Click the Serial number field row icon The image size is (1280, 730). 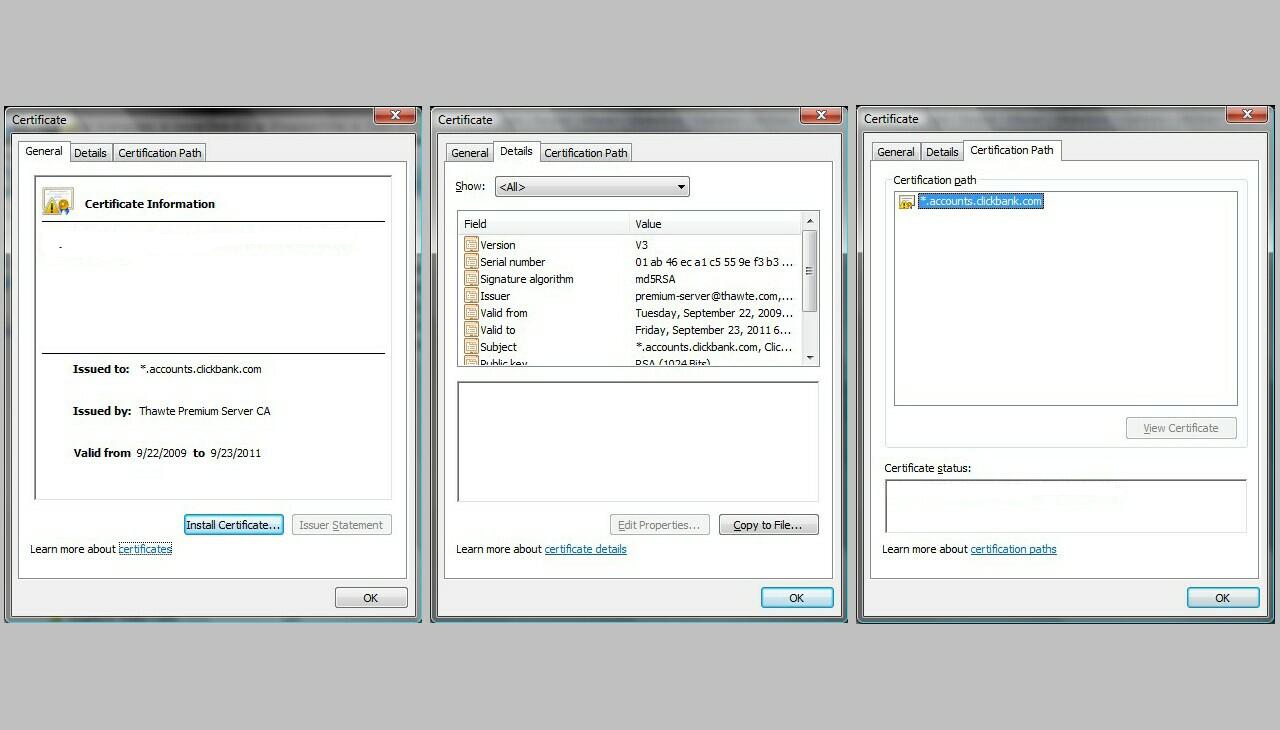point(471,262)
